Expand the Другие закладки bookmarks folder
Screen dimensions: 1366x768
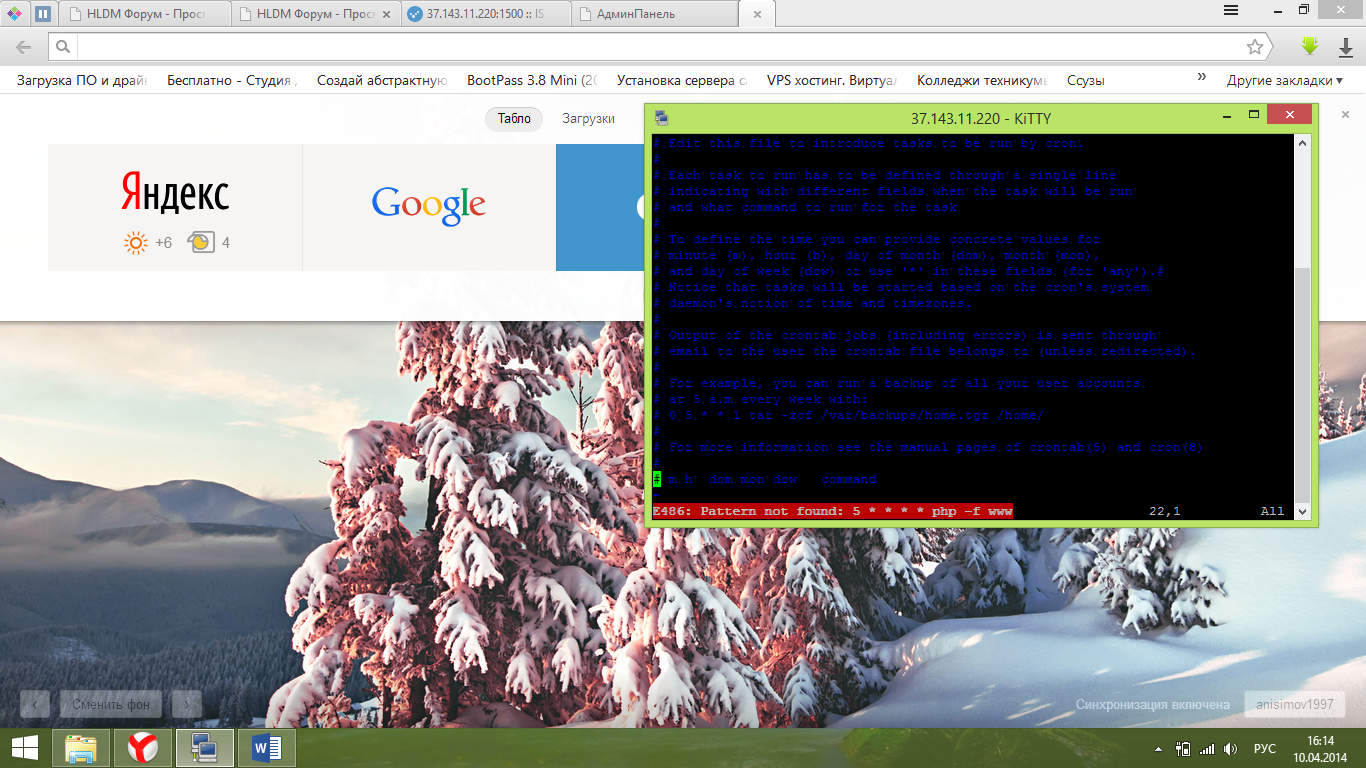click(1285, 80)
